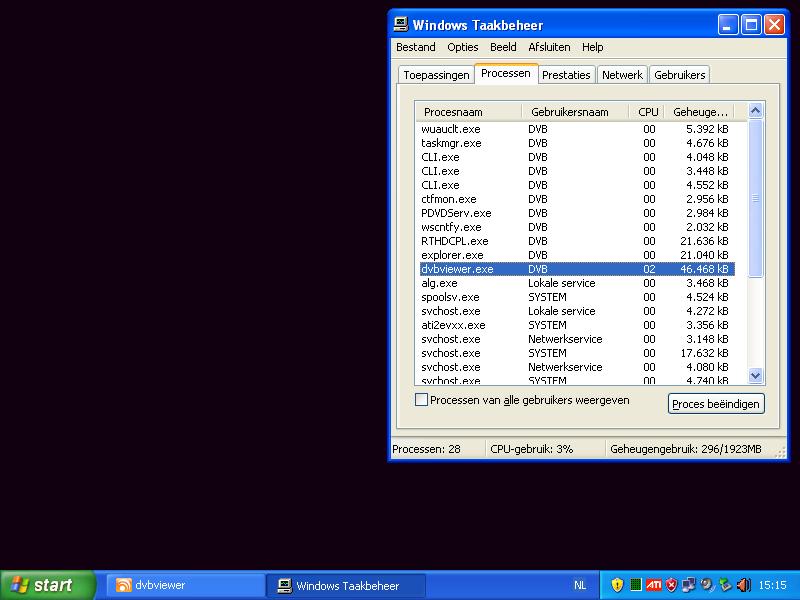Select the explorer.exe process row
Image resolution: width=800 pixels, height=600 pixels.
tap(452, 255)
